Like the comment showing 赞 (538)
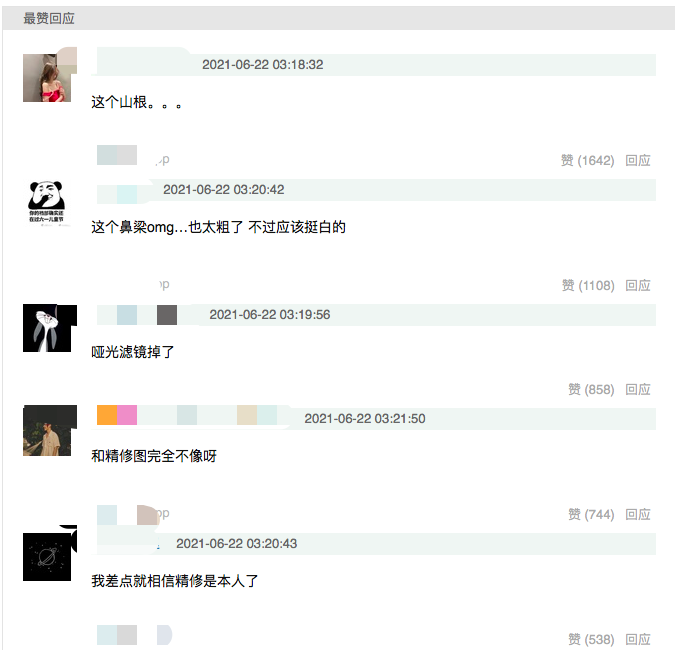Screen dimensions: 675x650 (x=591, y=639)
